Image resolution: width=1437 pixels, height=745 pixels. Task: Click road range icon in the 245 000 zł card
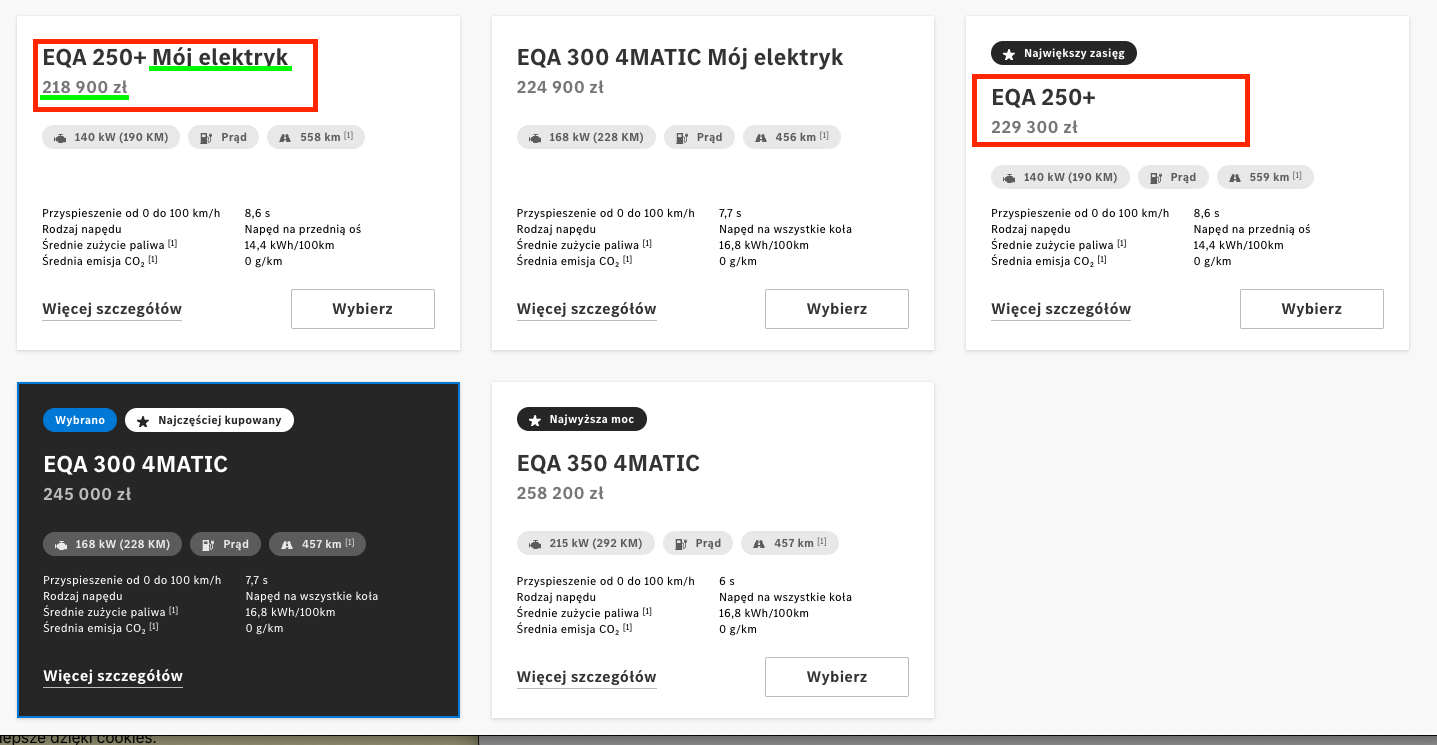click(287, 544)
